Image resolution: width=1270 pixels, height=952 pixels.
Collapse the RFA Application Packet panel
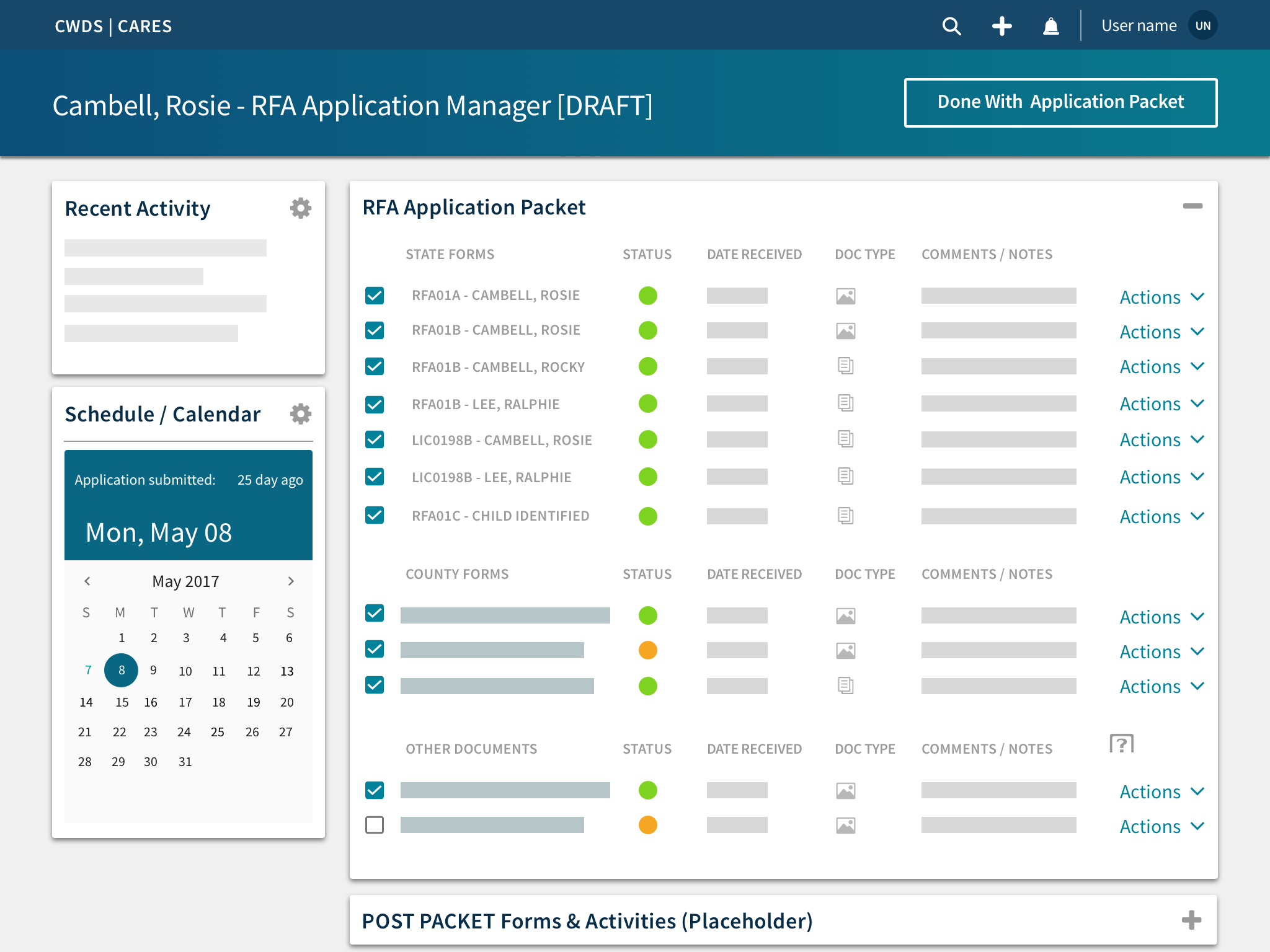pos(1192,206)
